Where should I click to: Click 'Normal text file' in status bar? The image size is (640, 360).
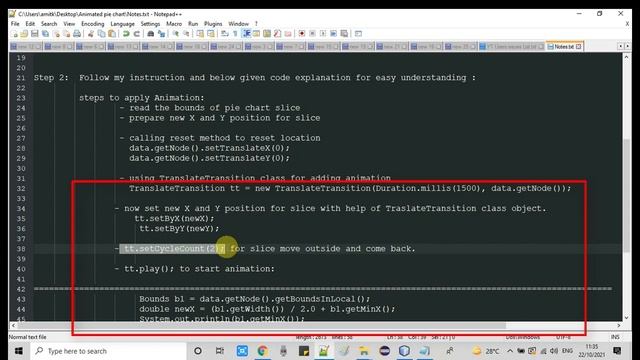point(27,337)
